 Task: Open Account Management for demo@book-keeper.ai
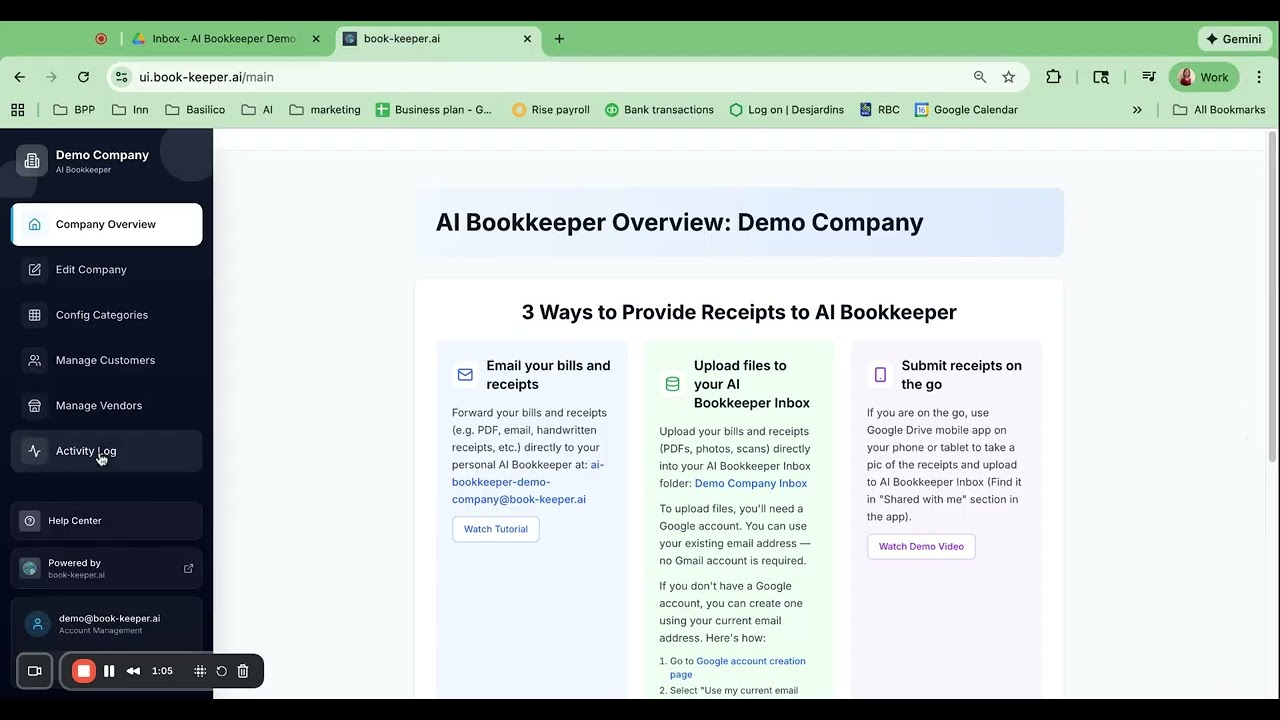coord(106,624)
